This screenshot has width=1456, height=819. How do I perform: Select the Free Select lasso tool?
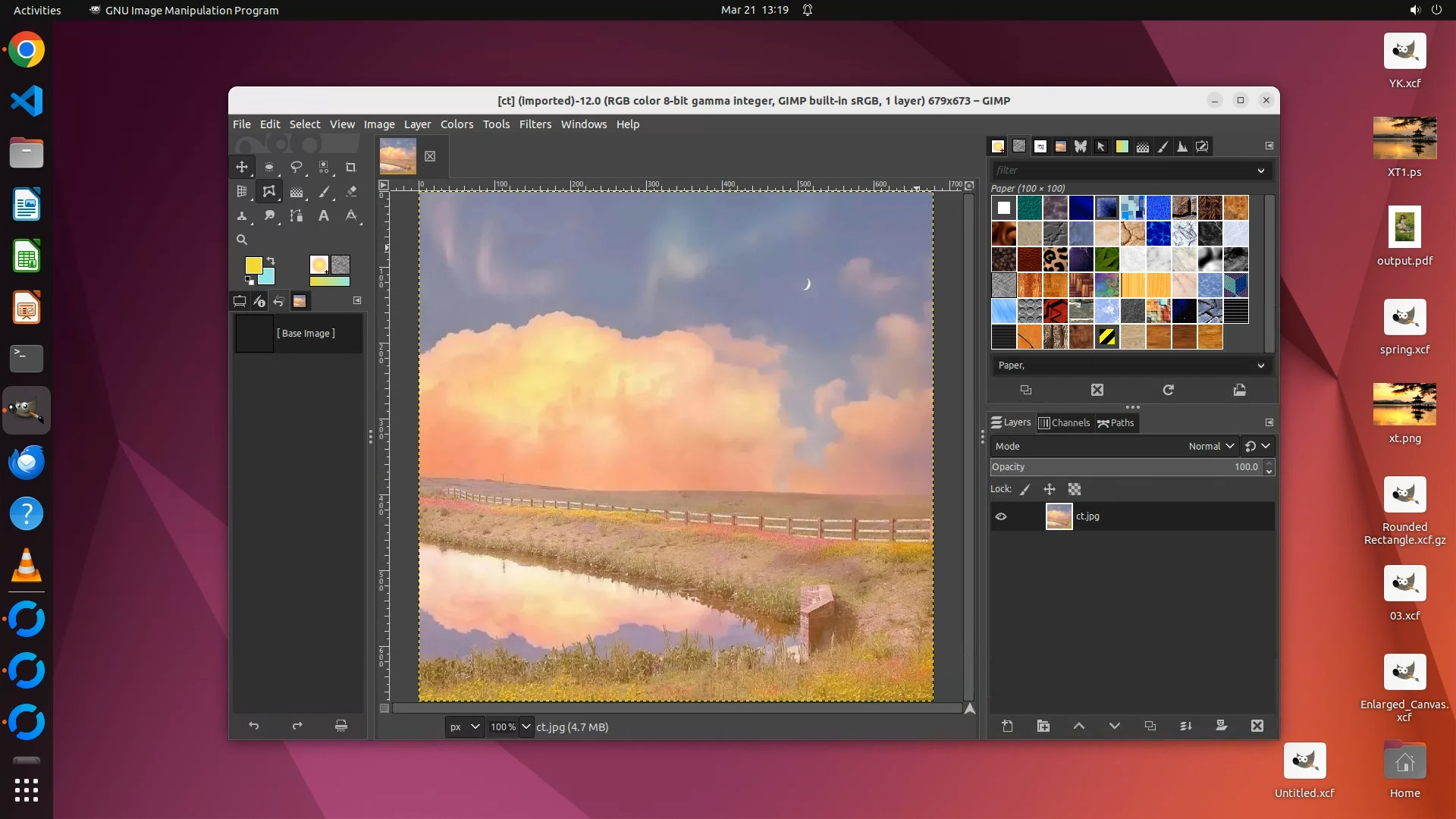coord(297,167)
